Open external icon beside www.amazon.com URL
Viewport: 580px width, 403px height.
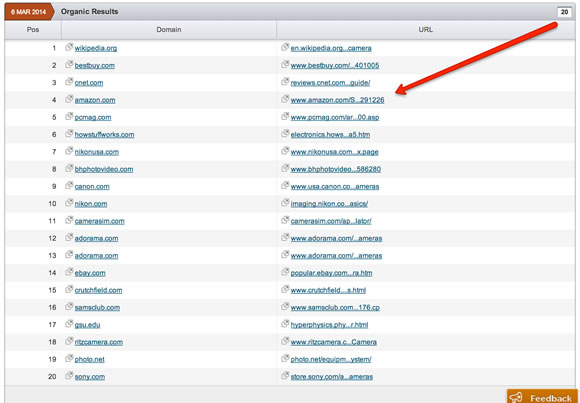point(285,99)
